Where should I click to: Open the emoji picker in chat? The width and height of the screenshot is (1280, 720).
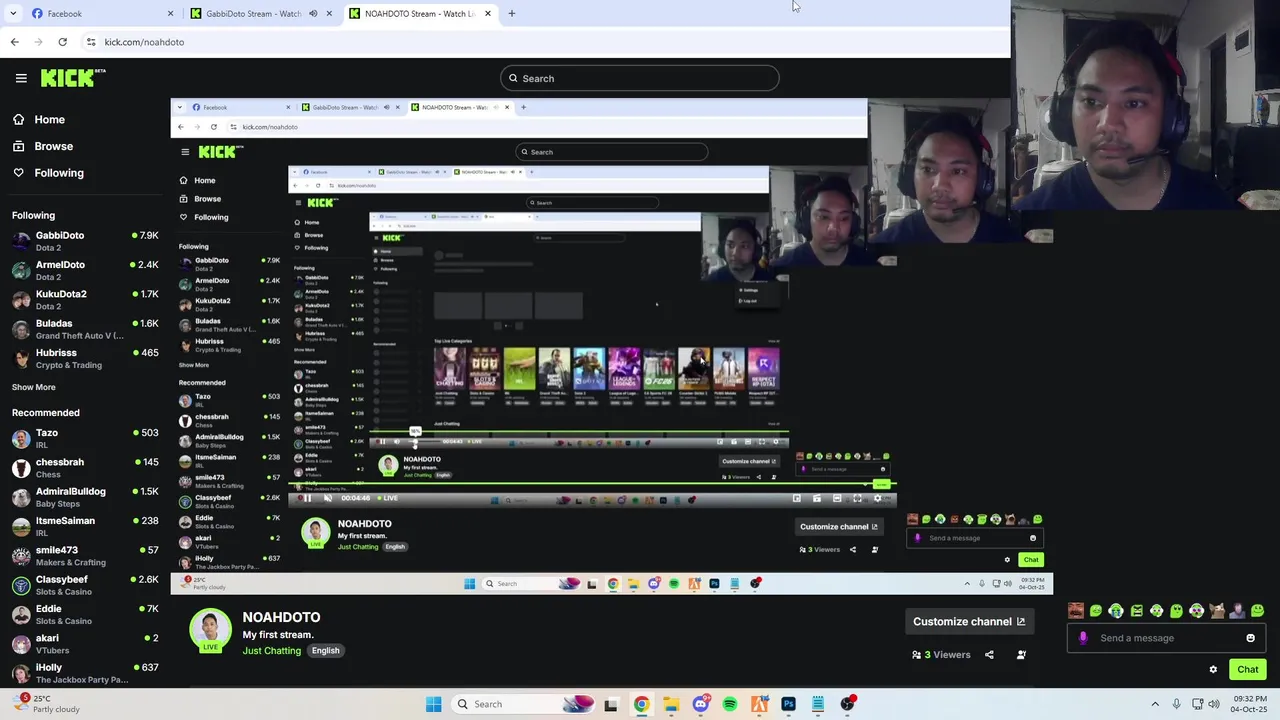tap(1250, 638)
